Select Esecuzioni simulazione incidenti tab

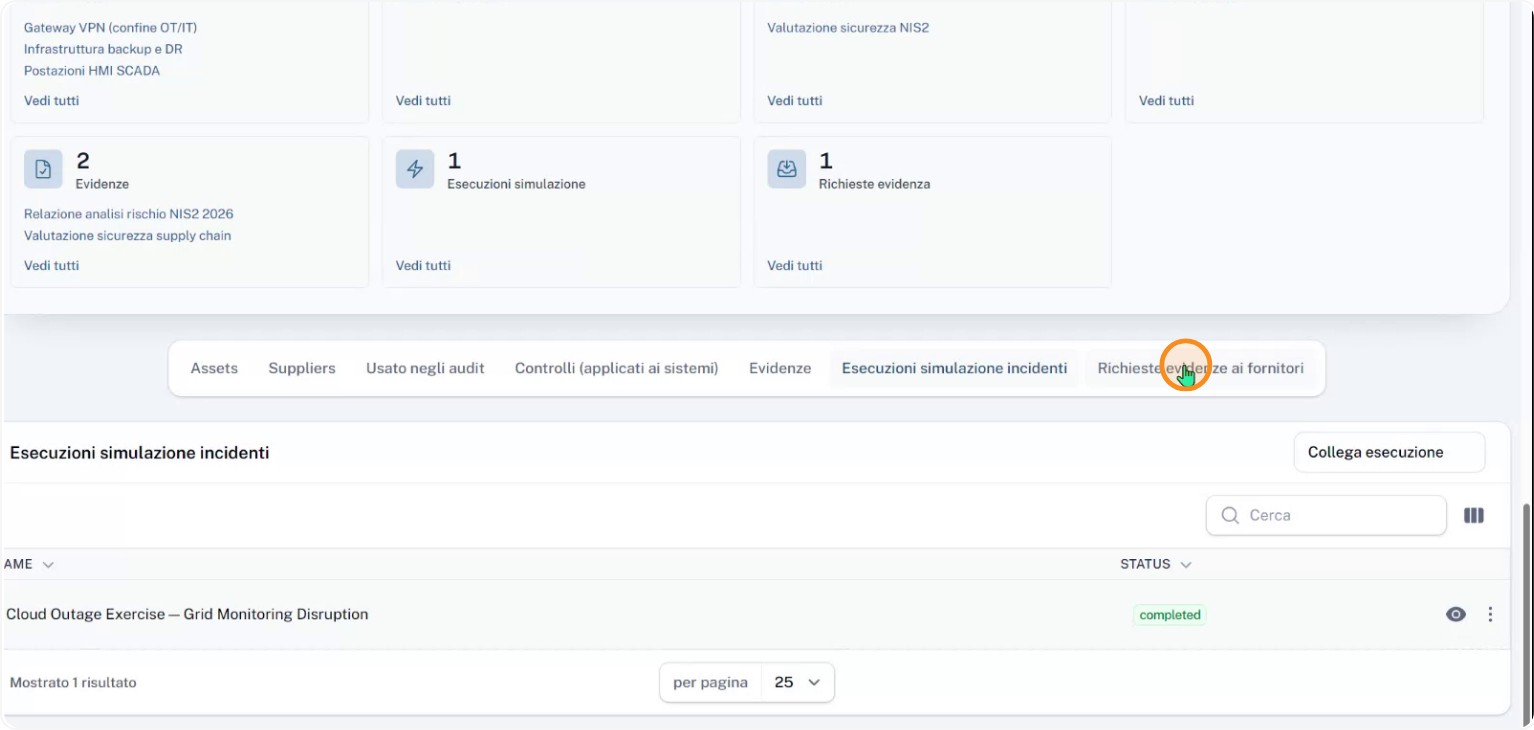(x=955, y=368)
